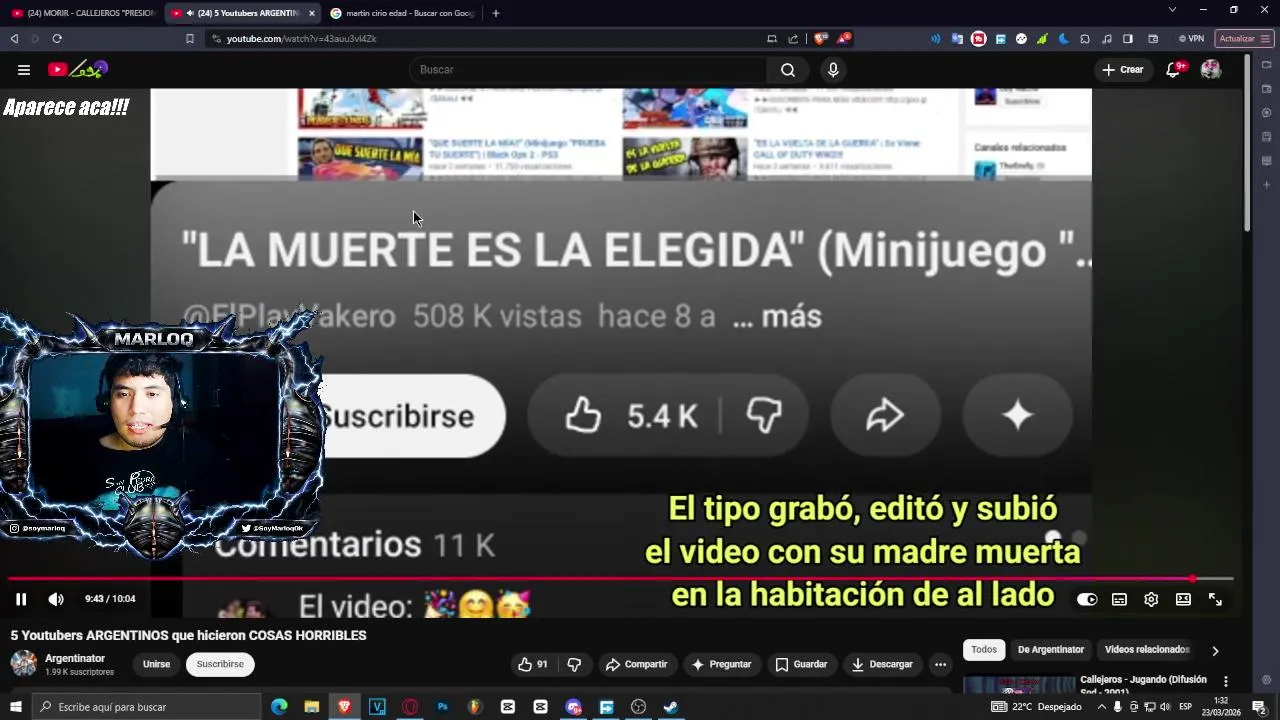Open the Brave Shields lion icon

coord(821,39)
